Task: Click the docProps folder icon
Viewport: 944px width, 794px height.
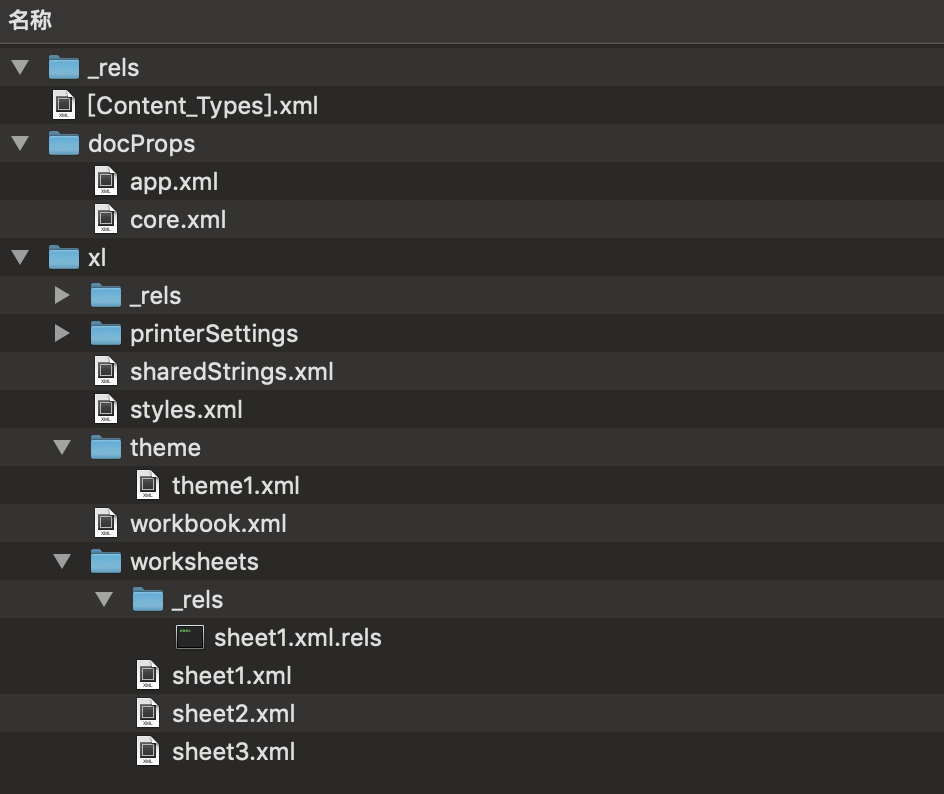Action: click(64, 143)
